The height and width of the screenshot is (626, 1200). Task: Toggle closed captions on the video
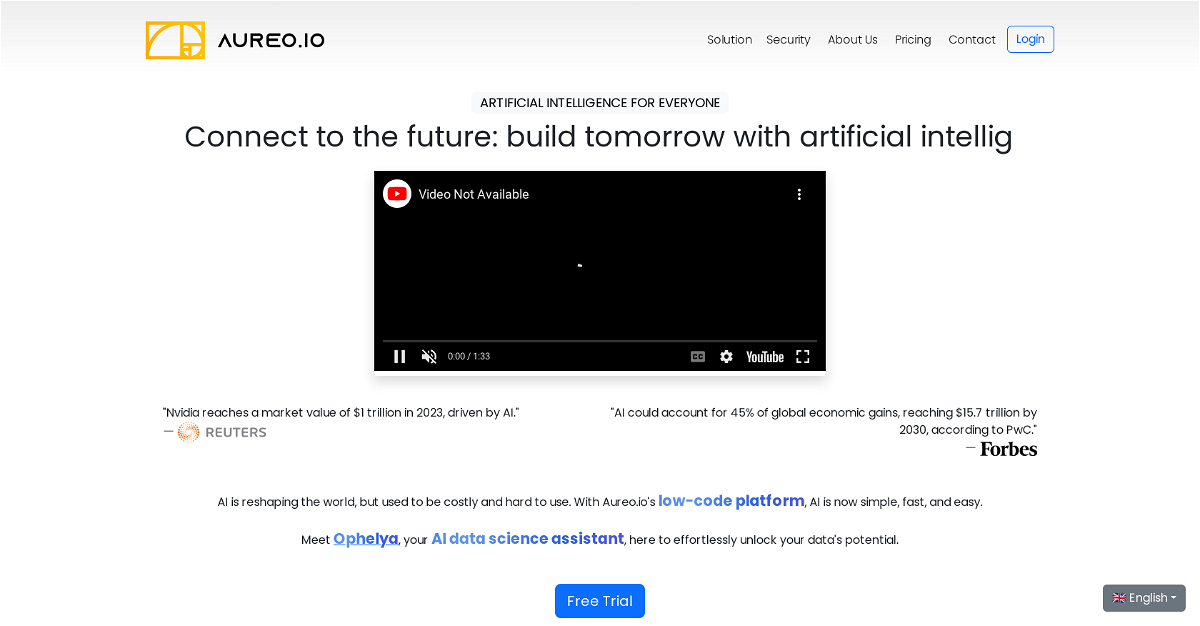point(698,357)
